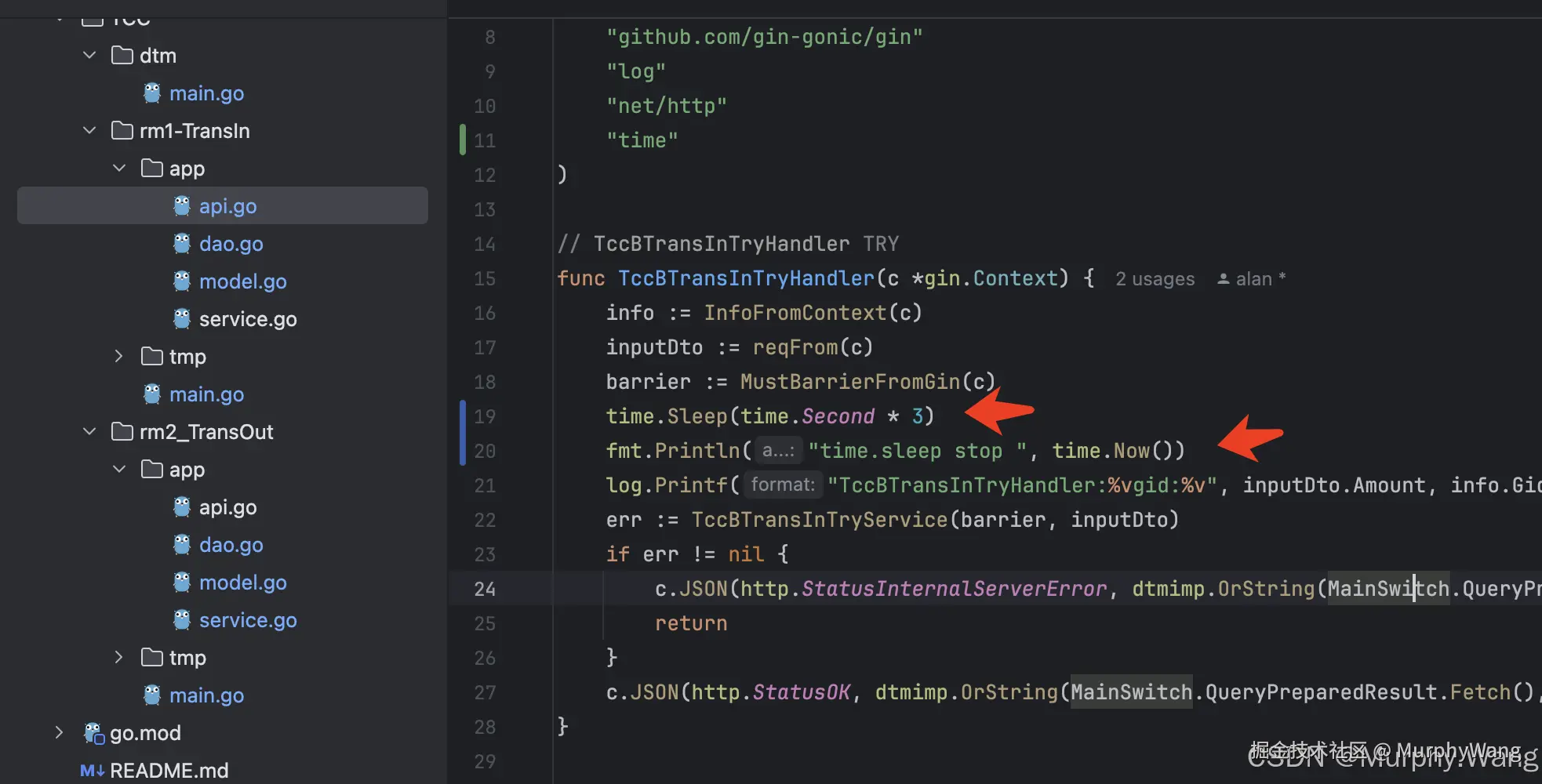The height and width of the screenshot is (784, 1542).
Task: Open main.go in the dtm folder
Action: pyautogui.click(x=206, y=93)
